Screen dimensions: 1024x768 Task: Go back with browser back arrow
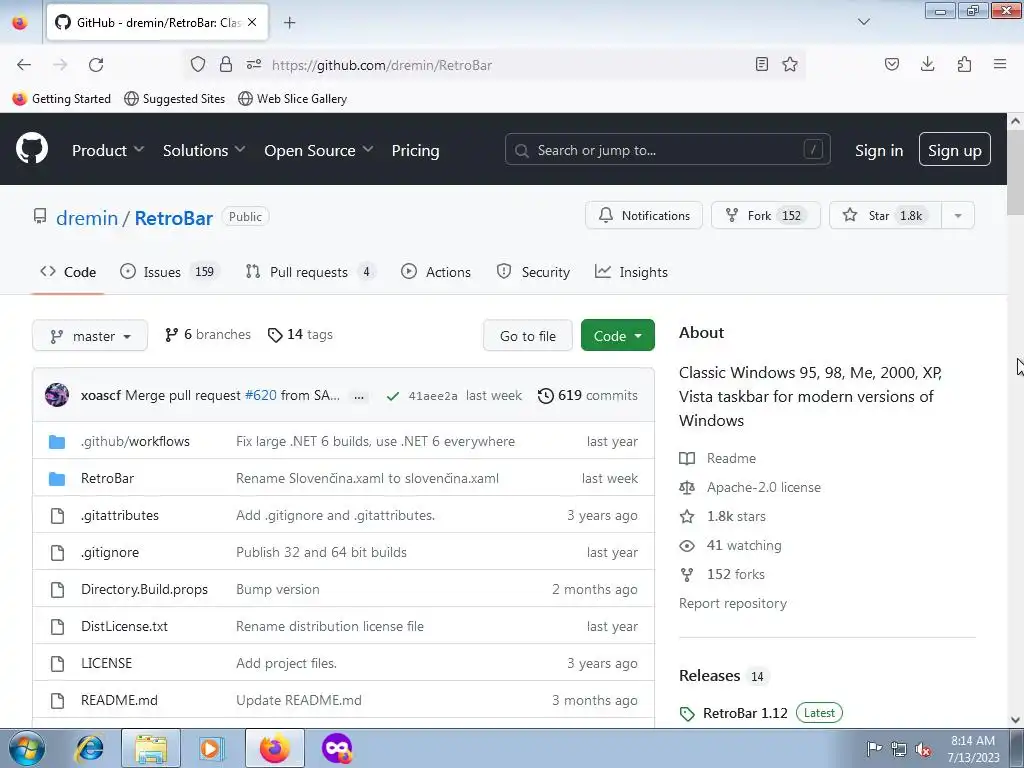click(x=24, y=65)
